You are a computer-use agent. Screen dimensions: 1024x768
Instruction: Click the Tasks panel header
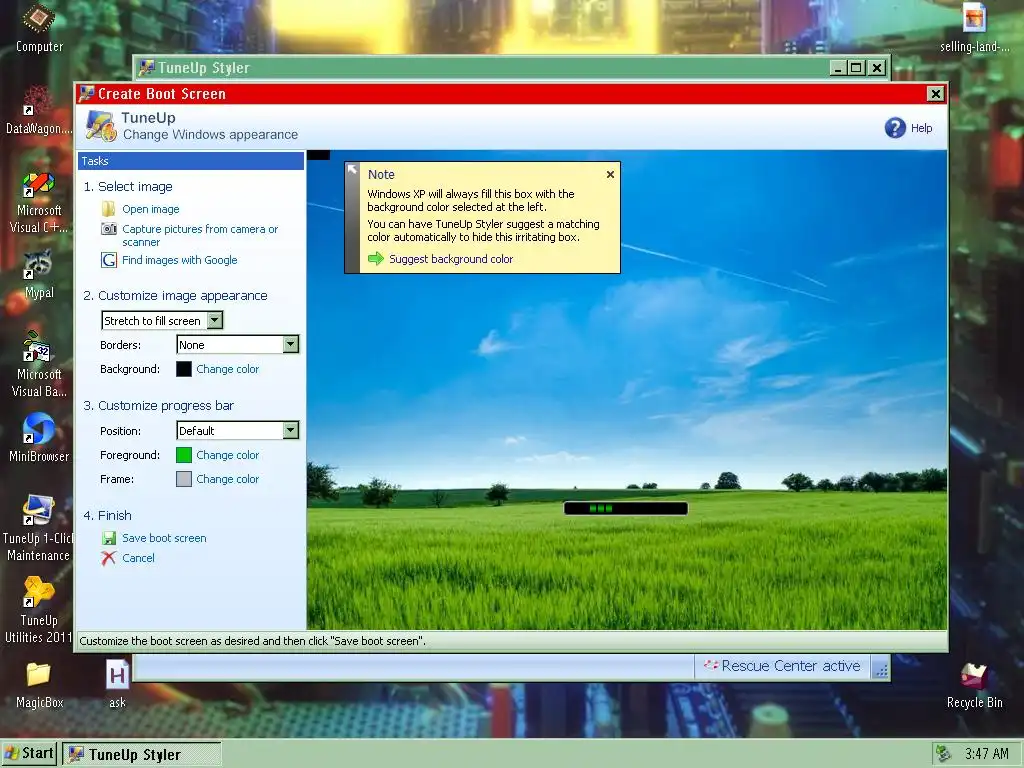tap(191, 161)
